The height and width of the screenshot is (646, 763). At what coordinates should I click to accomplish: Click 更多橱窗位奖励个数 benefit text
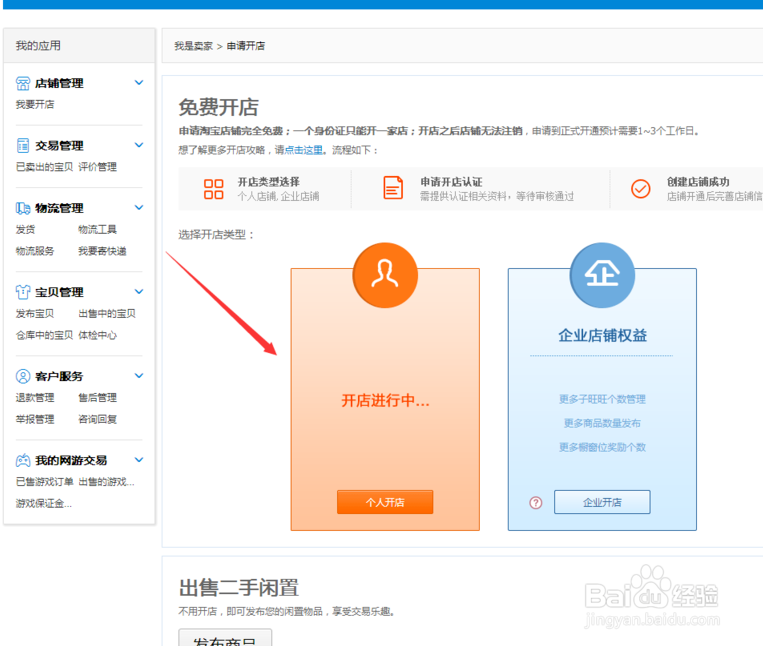point(602,447)
